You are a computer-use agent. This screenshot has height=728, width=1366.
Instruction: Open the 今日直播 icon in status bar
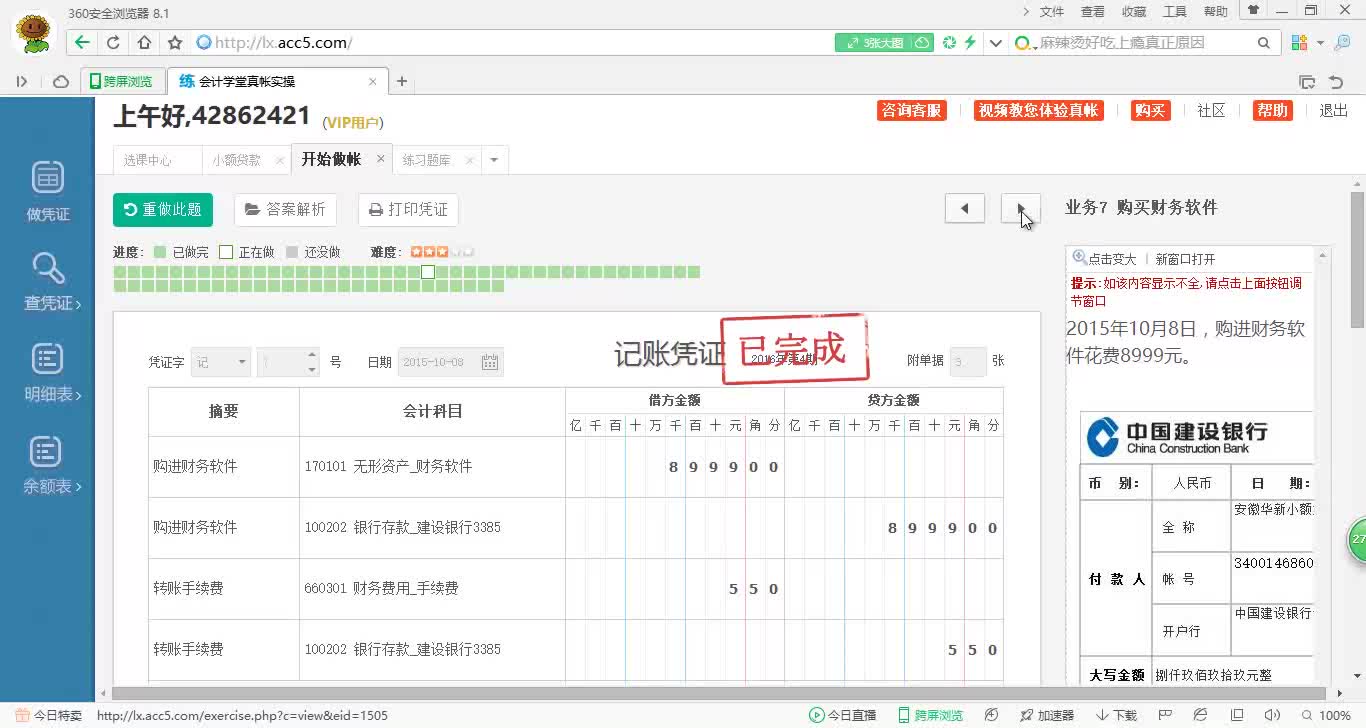[815, 715]
